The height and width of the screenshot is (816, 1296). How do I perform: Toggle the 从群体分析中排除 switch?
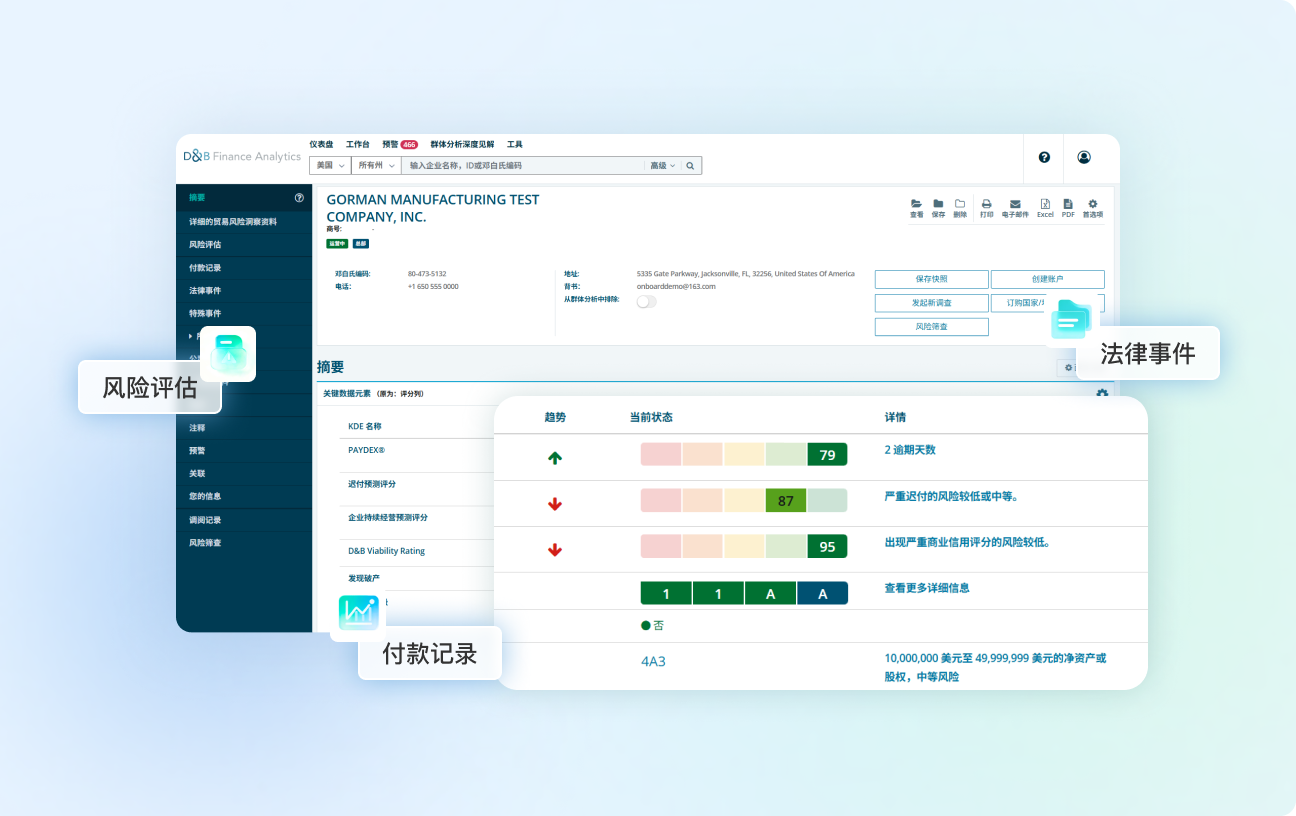(647, 301)
